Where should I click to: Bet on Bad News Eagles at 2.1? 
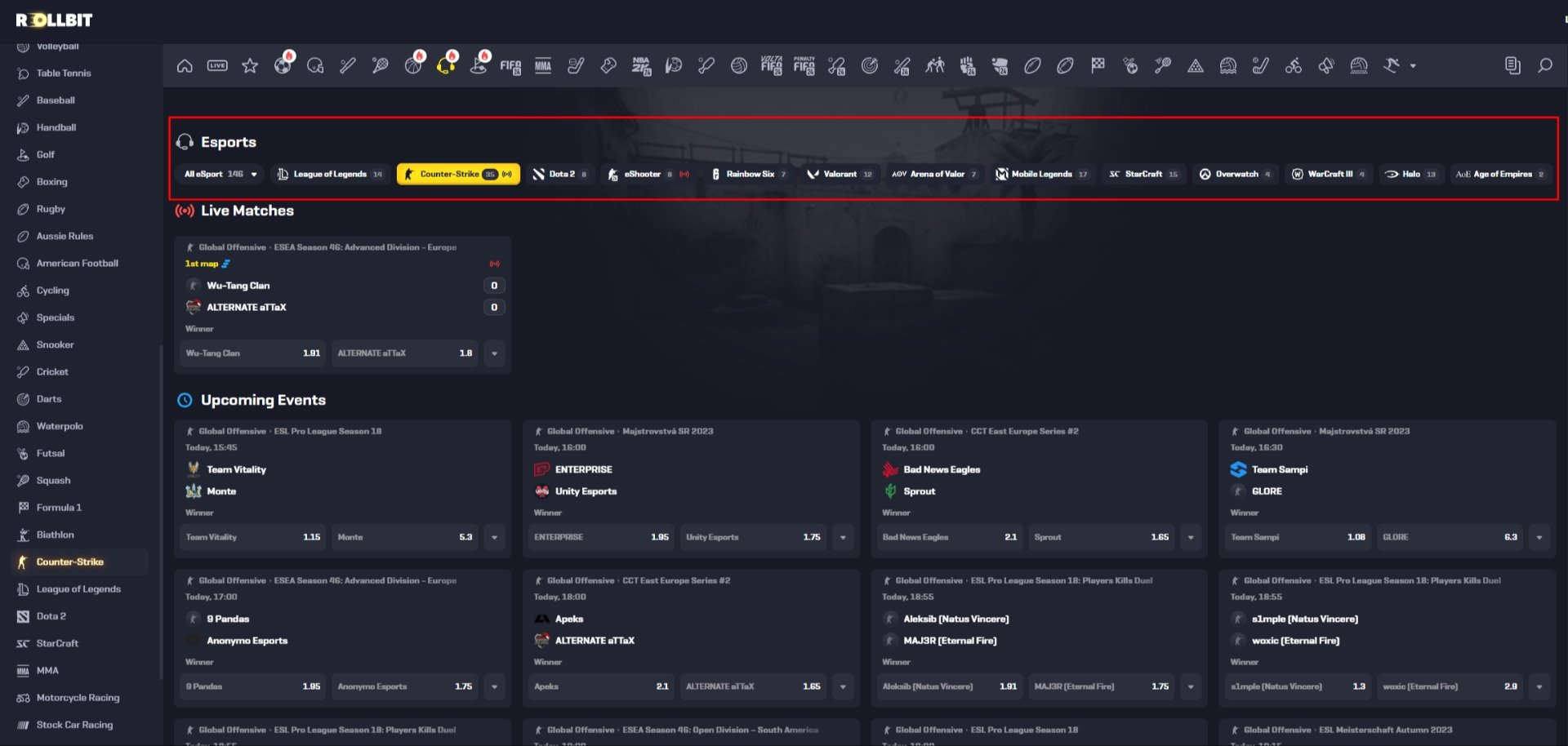(950, 537)
